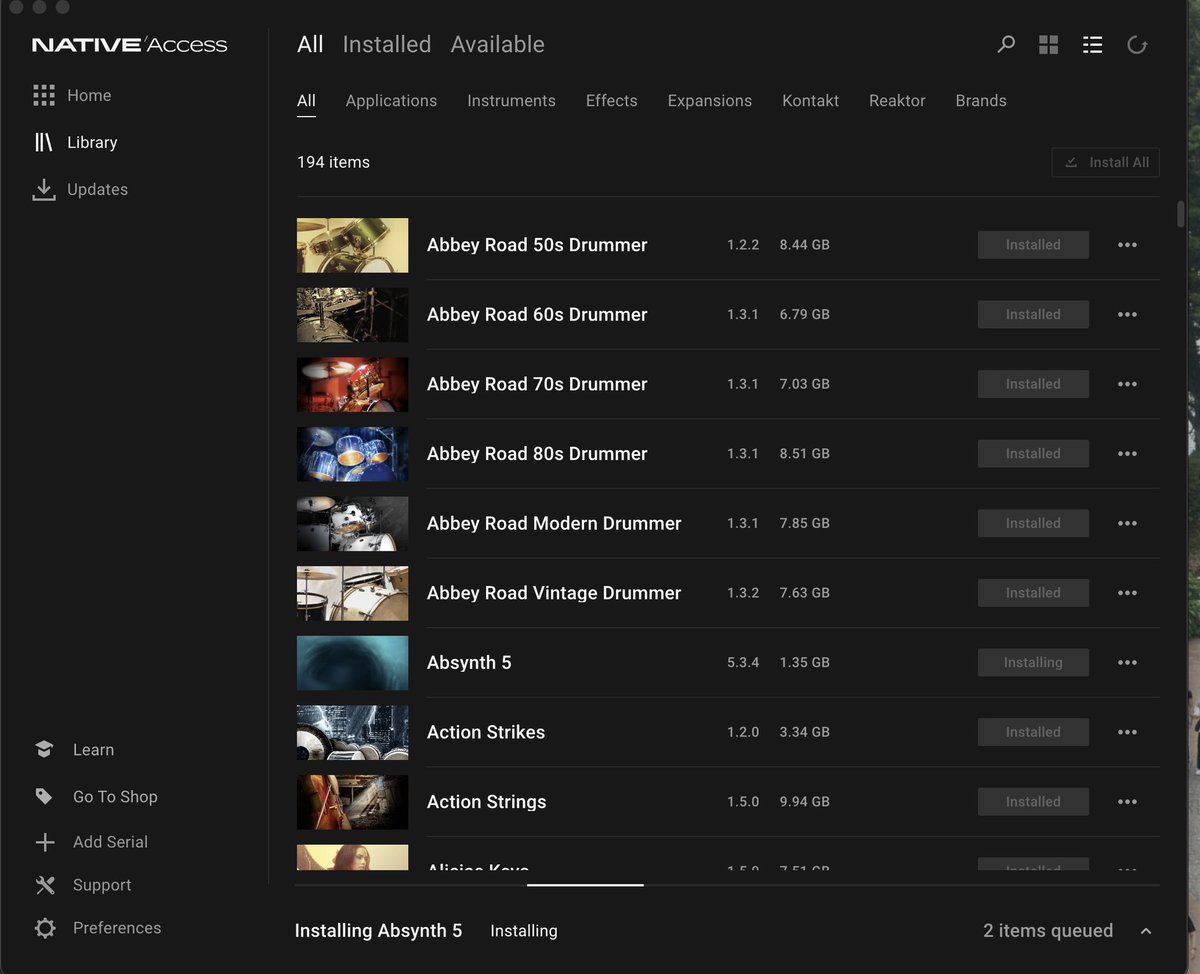Screen dimensions: 1200x974
Task: Click the 194 items count
Action: (333, 162)
